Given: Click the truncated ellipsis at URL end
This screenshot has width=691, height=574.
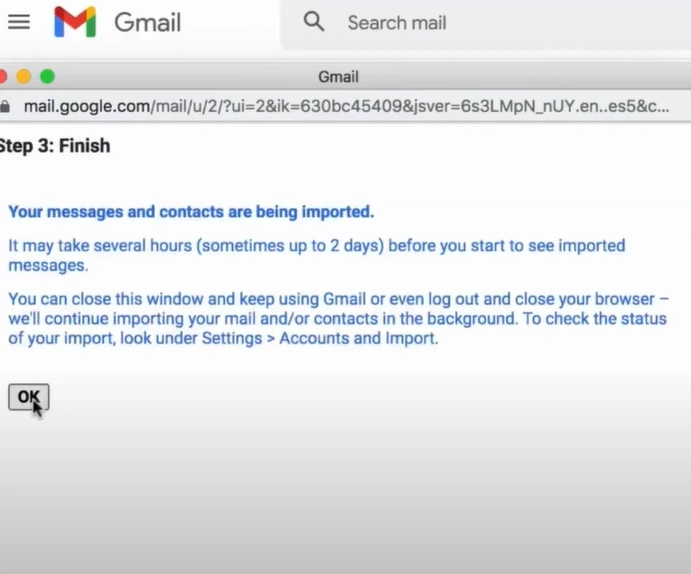Looking at the screenshot, I should 661,107.
